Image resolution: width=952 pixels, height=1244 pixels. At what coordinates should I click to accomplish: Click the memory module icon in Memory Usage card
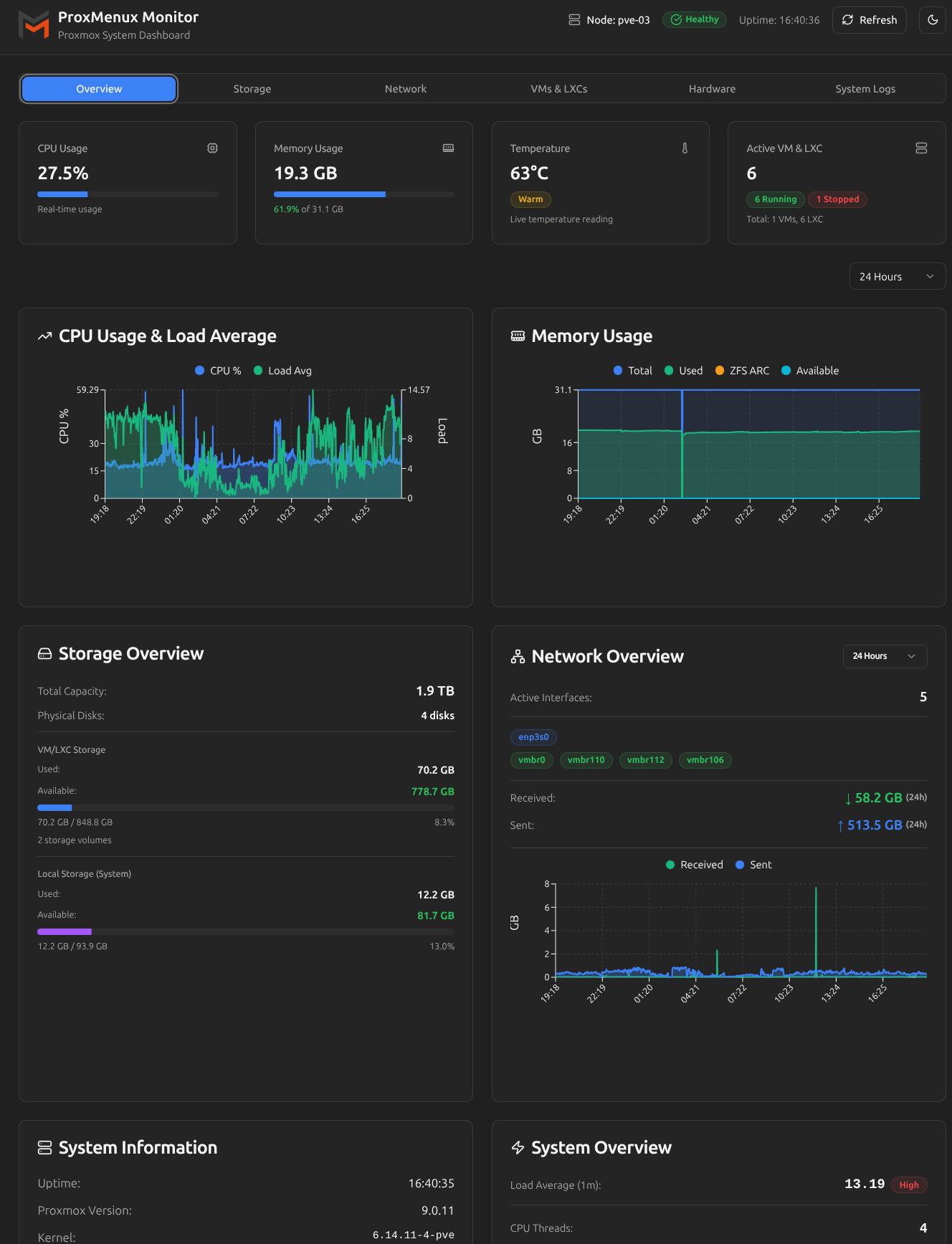(448, 148)
